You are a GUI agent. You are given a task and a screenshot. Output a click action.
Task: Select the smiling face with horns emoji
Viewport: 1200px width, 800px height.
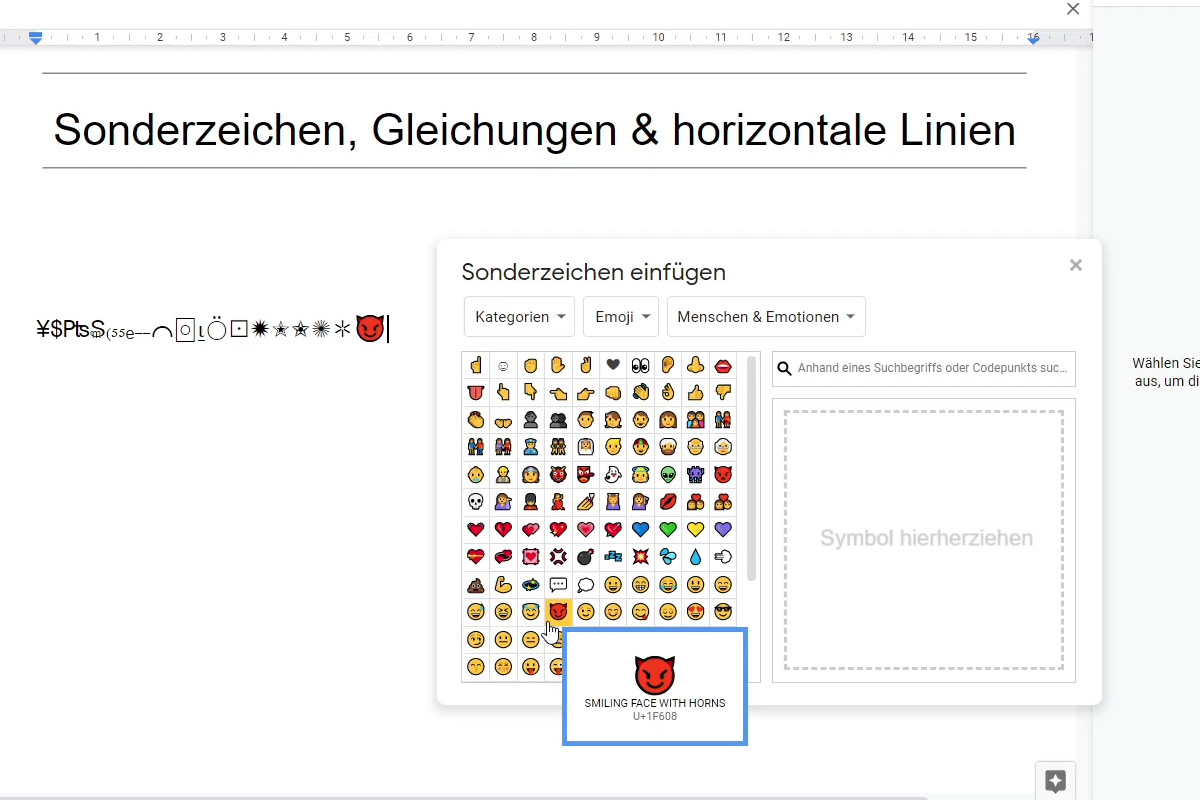click(x=558, y=612)
